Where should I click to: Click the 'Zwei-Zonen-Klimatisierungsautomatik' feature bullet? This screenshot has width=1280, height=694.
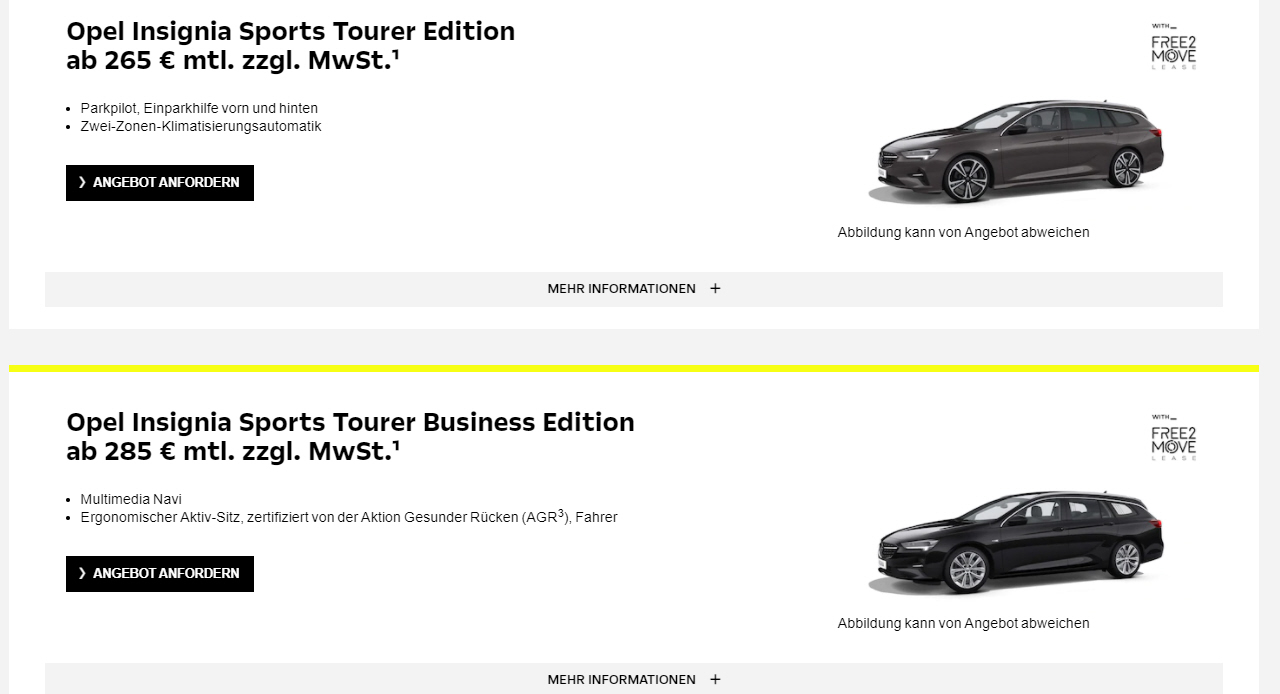click(x=201, y=127)
